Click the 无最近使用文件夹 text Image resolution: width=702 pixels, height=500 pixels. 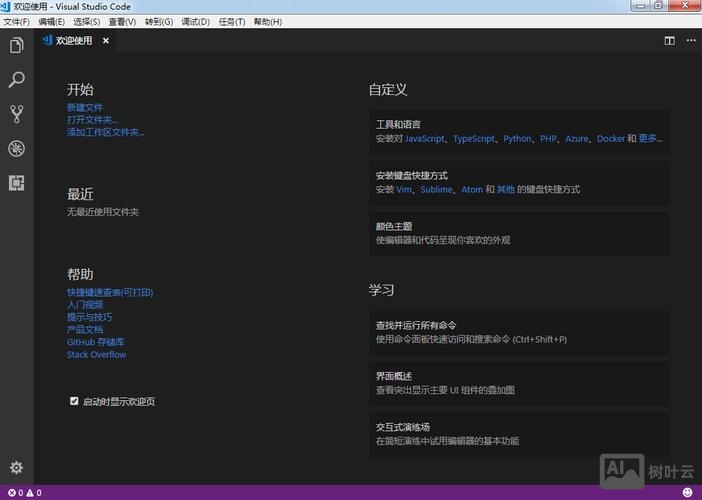(103, 212)
